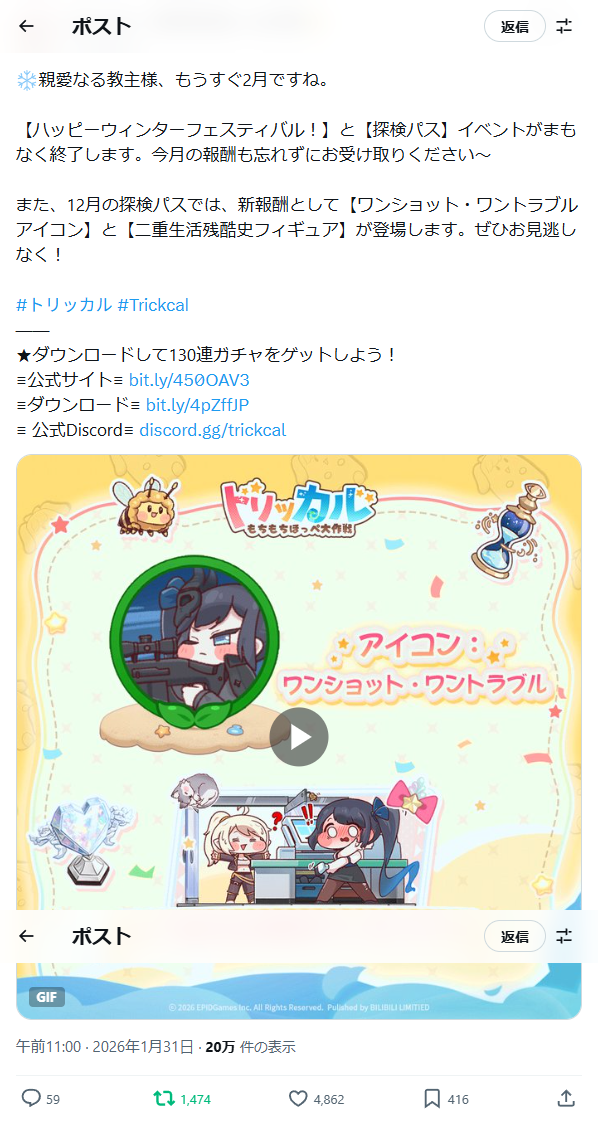Open the #トリッカル hashtag

tap(64, 305)
